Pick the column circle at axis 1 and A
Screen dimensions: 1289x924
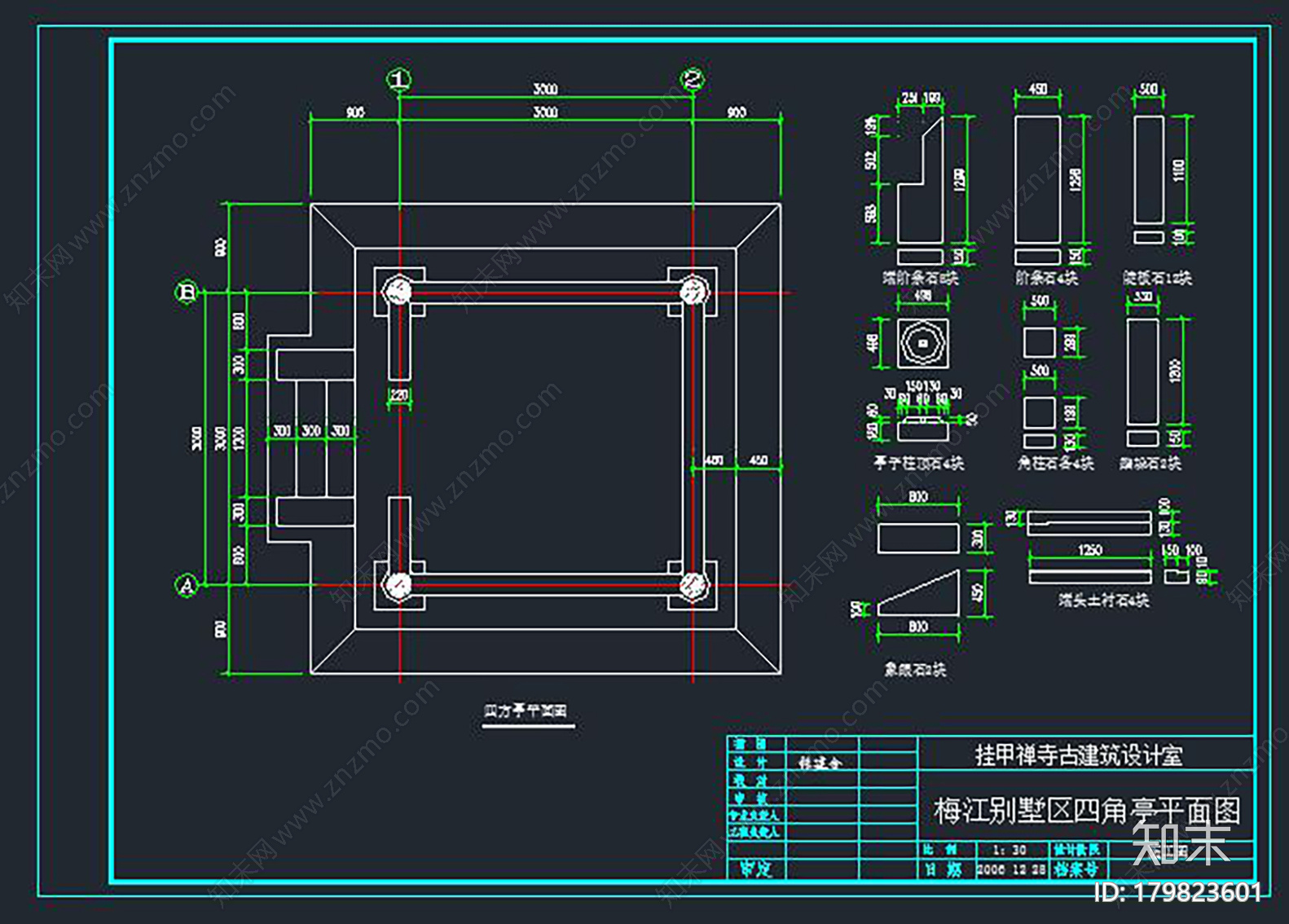coord(398,584)
